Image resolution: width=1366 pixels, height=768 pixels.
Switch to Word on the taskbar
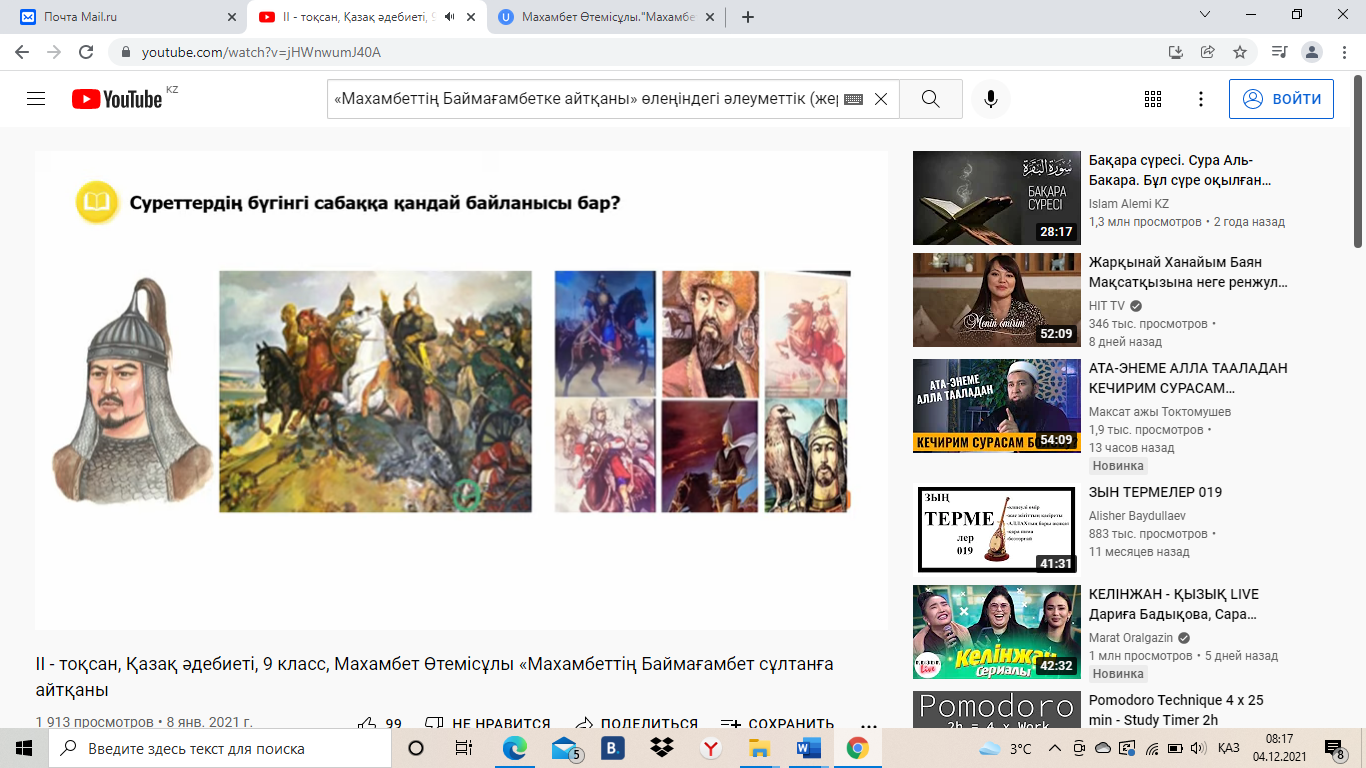[x=808, y=748]
